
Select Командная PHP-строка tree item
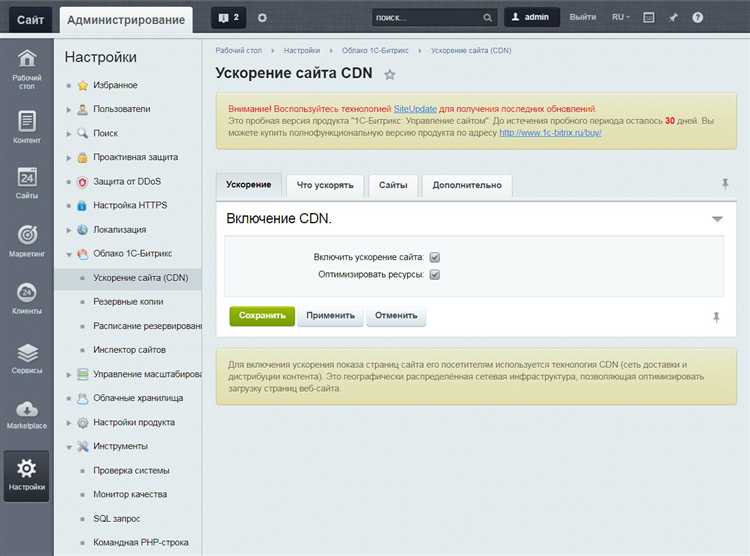(141, 543)
